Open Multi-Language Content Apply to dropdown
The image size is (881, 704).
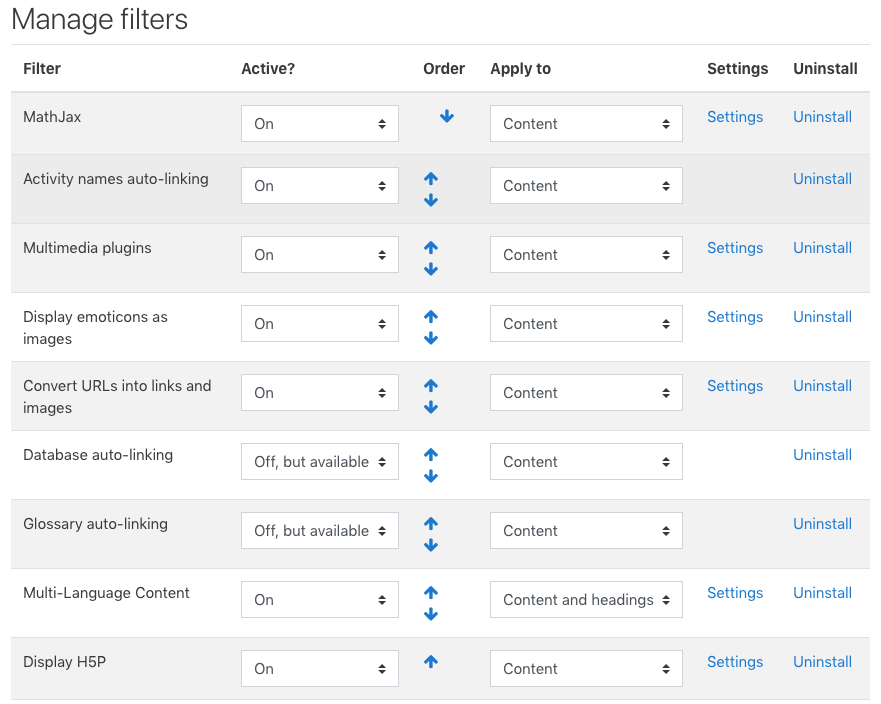click(586, 599)
